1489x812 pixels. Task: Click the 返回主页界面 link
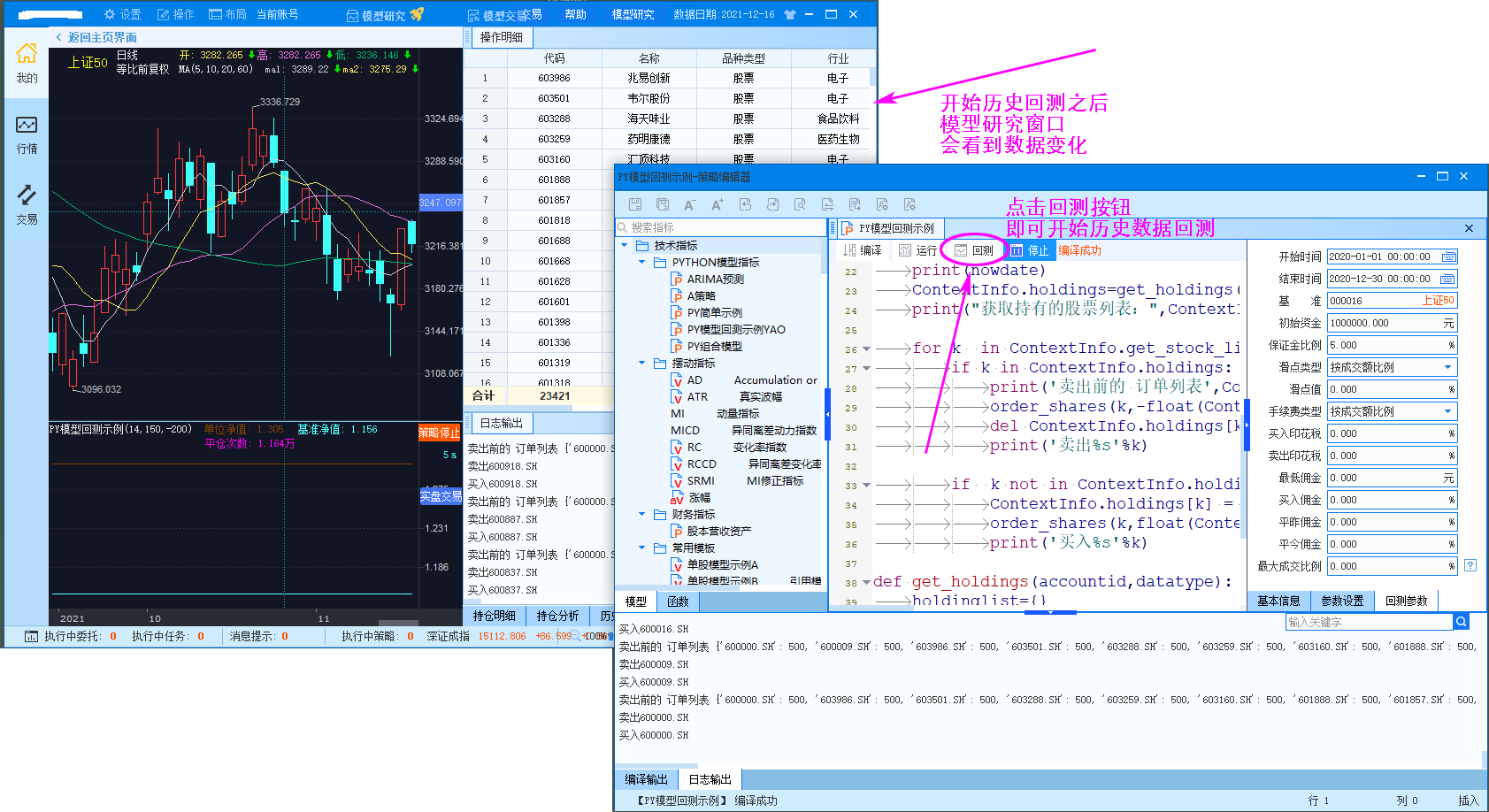coord(96,37)
